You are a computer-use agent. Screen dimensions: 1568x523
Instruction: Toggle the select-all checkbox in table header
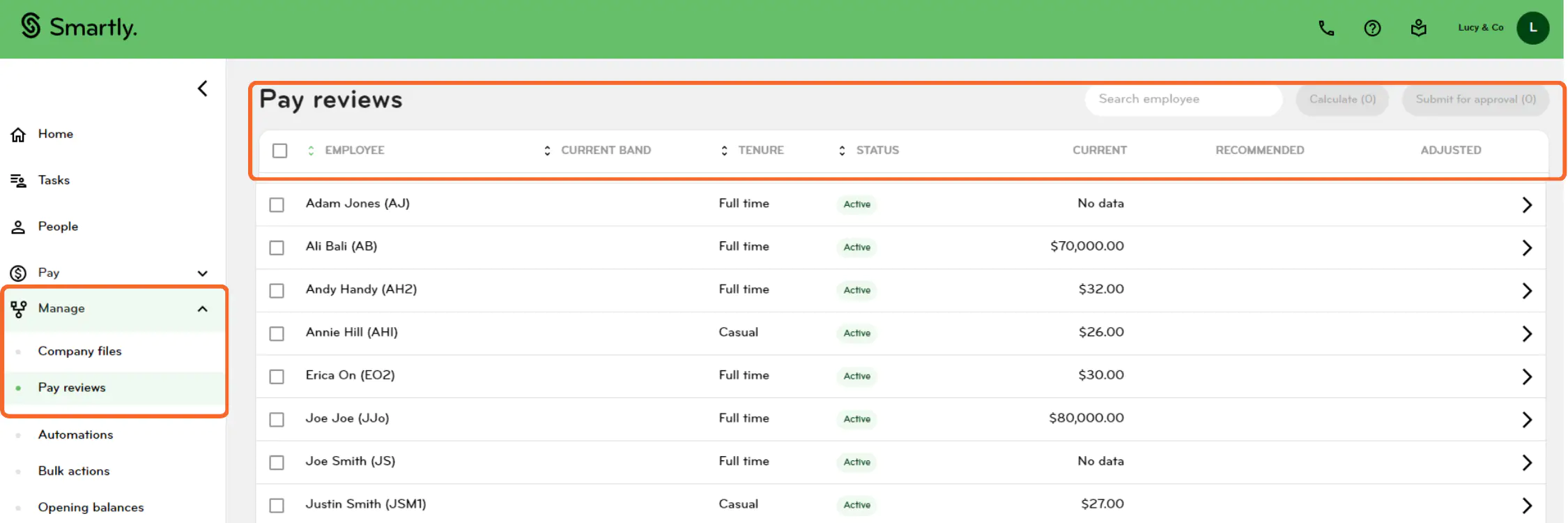coord(279,151)
